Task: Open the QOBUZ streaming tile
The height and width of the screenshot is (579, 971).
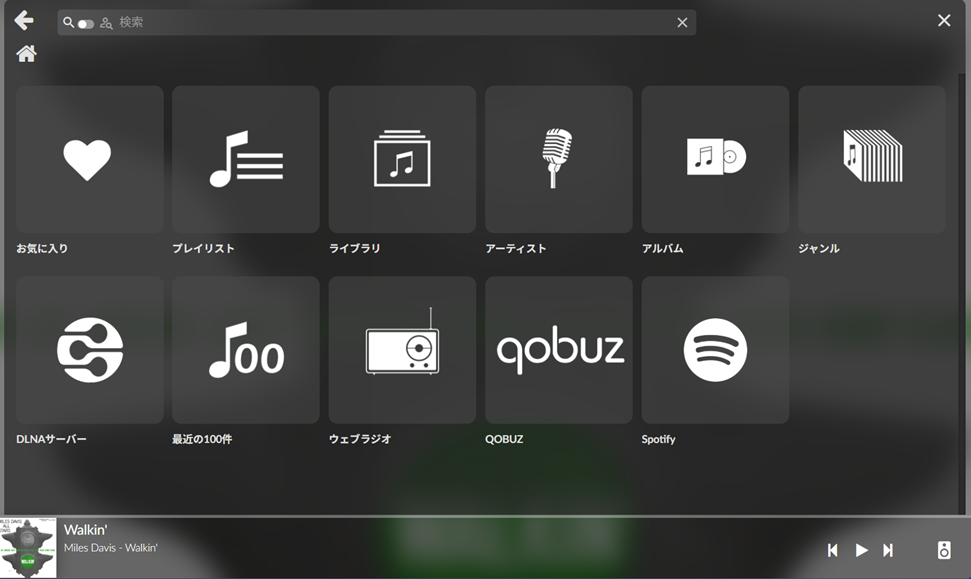Action: (x=559, y=350)
